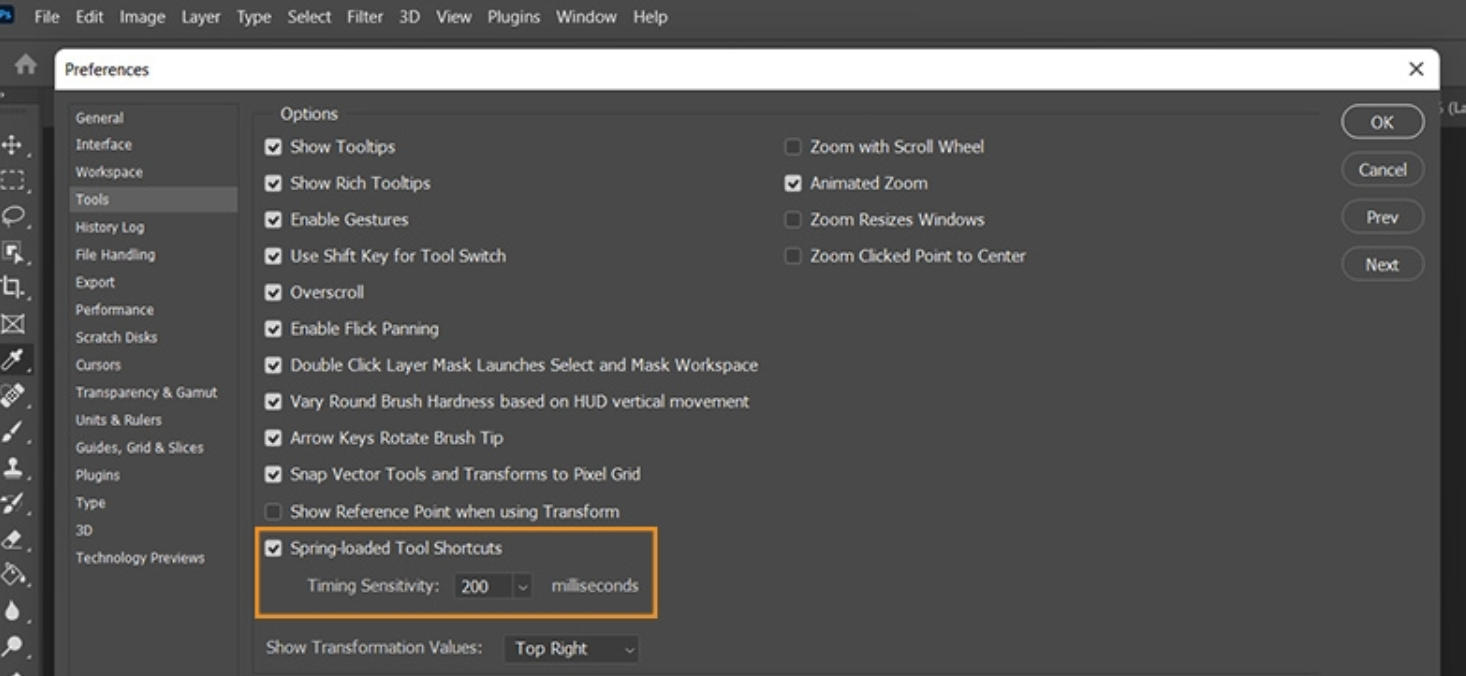Click the Next button
Image resolution: width=1466 pixels, height=676 pixels.
pyautogui.click(x=1381, y=264)
